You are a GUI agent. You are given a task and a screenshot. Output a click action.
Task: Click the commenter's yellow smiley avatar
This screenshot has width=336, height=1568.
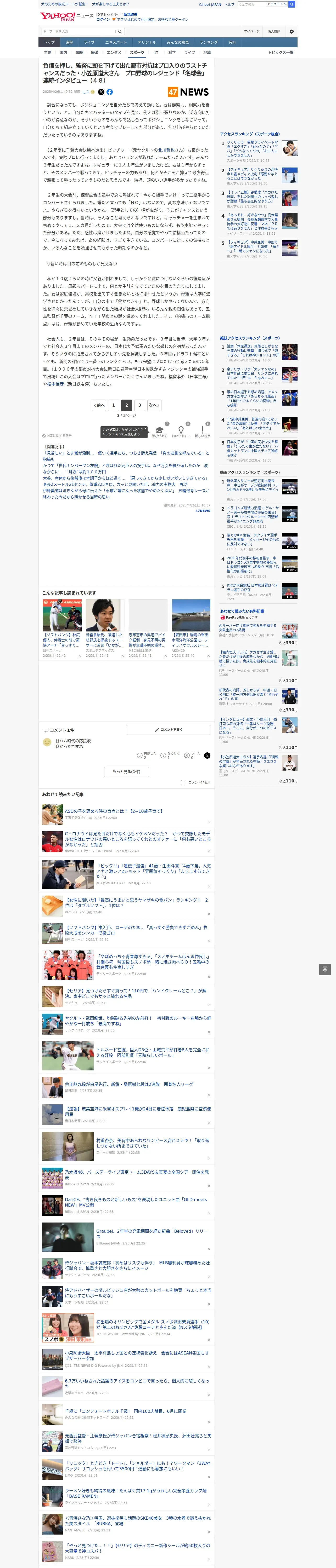pyautogui.click(x=47, y=742)
